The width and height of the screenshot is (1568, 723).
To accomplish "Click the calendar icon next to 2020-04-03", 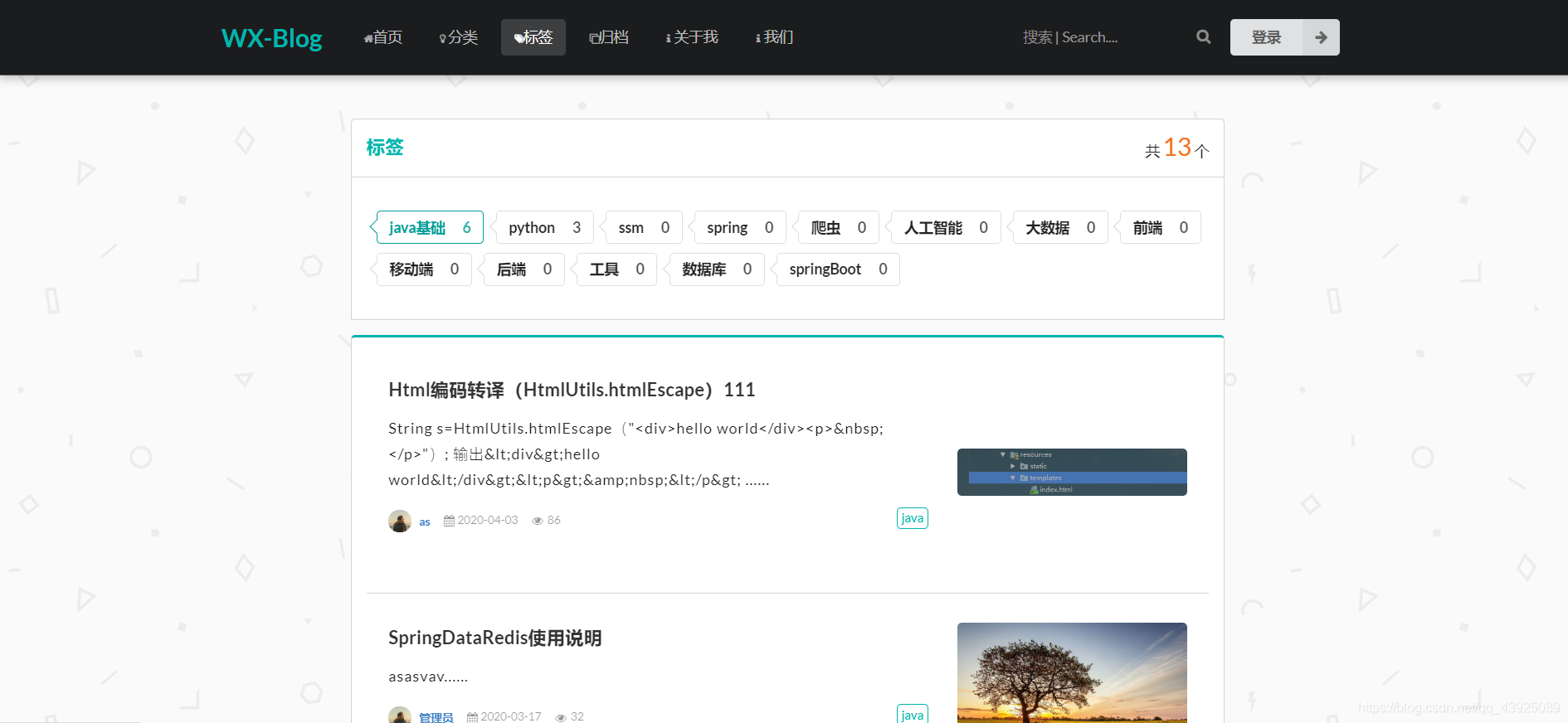I will [x=449, y=521].
